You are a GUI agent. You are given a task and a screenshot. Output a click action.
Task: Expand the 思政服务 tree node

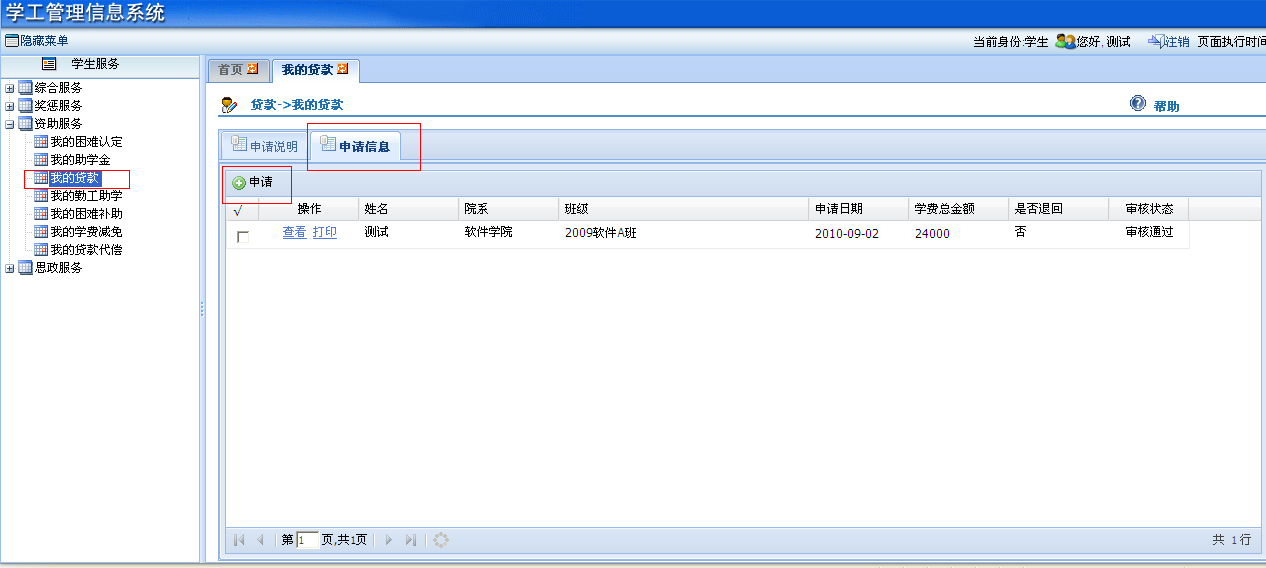point(10,268)
